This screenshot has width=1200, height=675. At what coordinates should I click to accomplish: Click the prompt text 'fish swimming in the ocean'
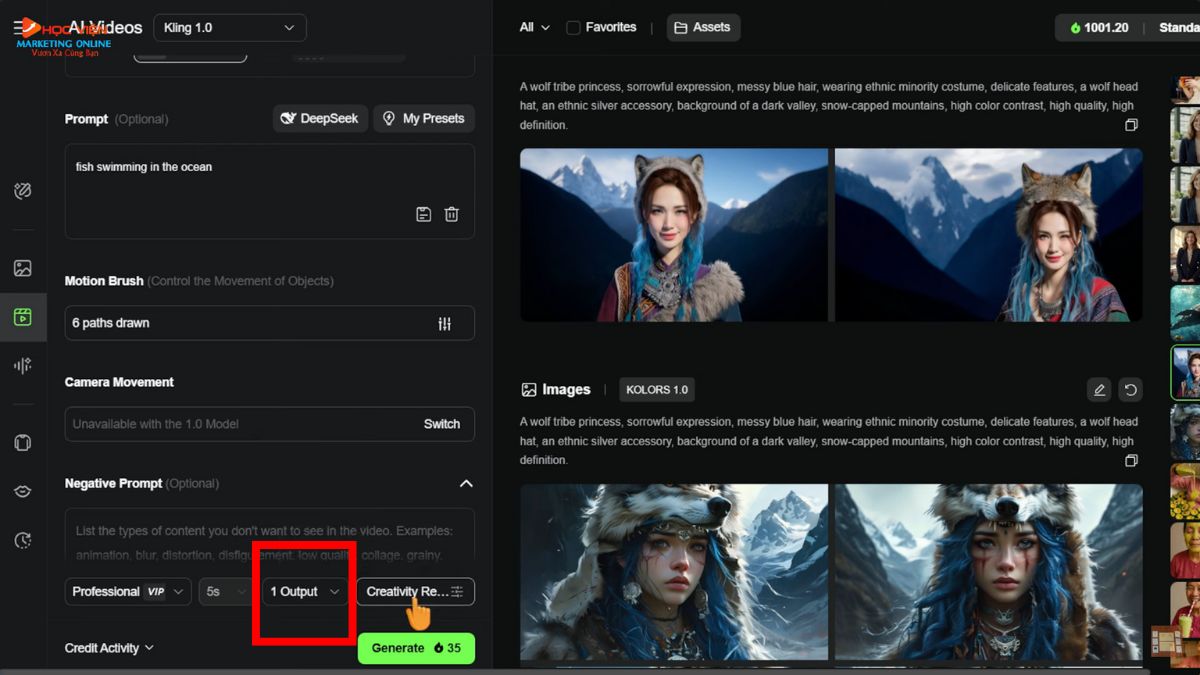[x=144, y=167]
